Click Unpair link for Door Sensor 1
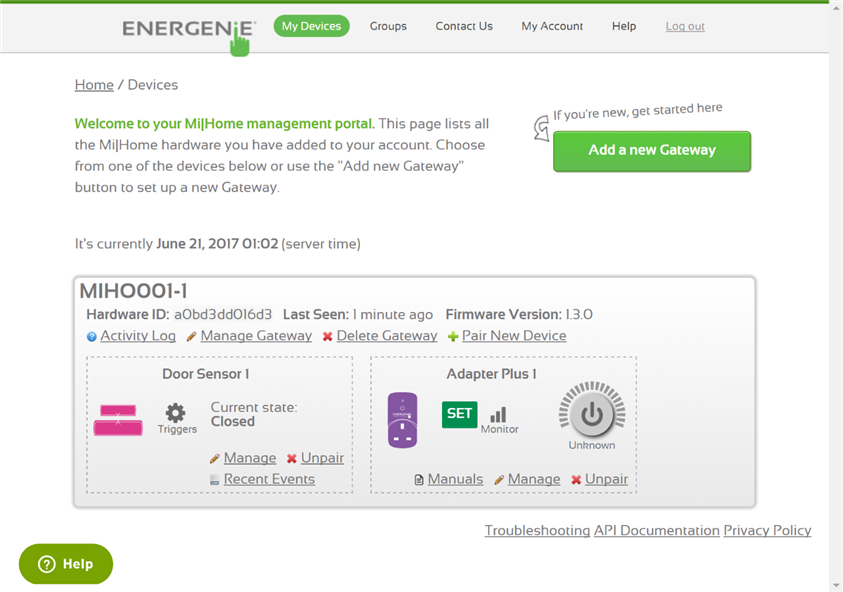843x592 pixels. click(x=322, y=458)
